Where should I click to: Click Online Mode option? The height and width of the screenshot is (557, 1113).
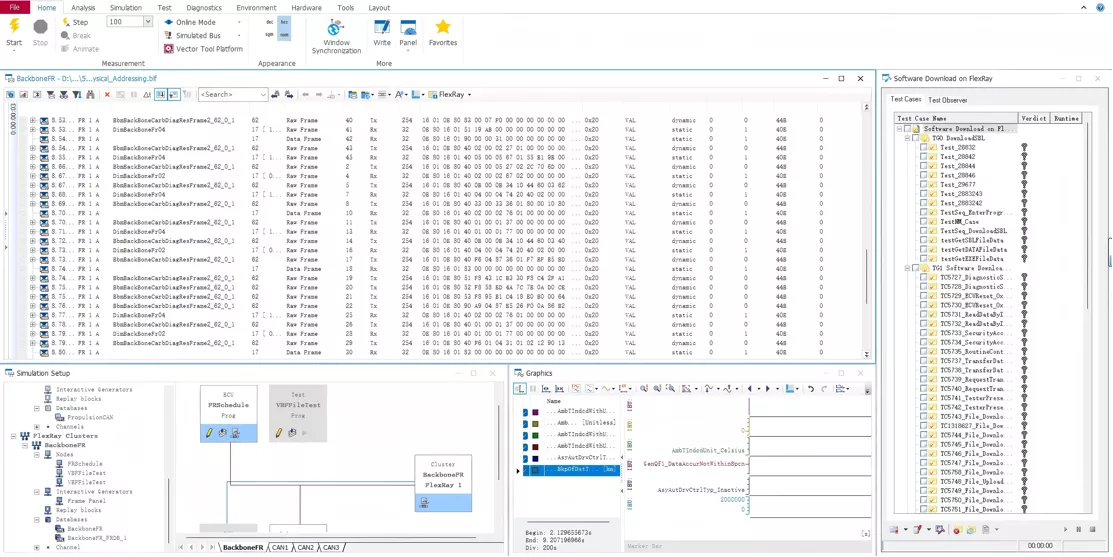195,22
